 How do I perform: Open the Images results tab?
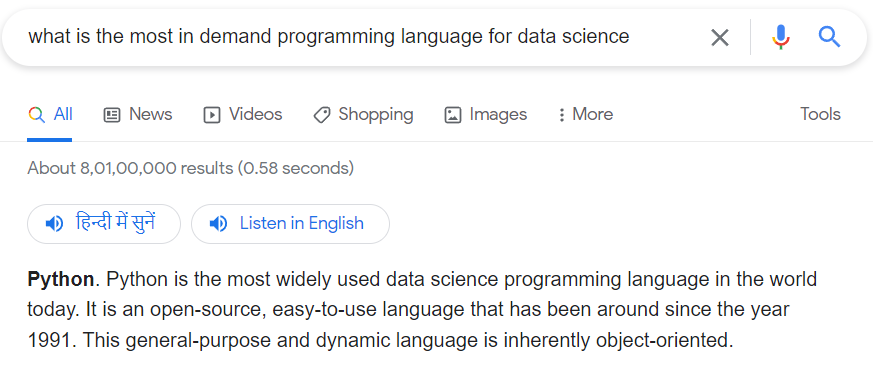485,114
